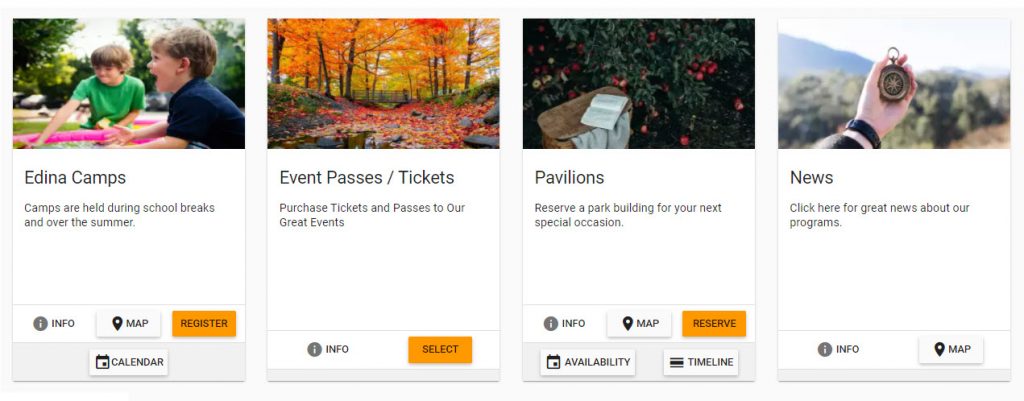The width and height of the screenshot is (1024, 401).
Task: Open the autumn forest image thumbnail
Action: [x=383, y=84]
